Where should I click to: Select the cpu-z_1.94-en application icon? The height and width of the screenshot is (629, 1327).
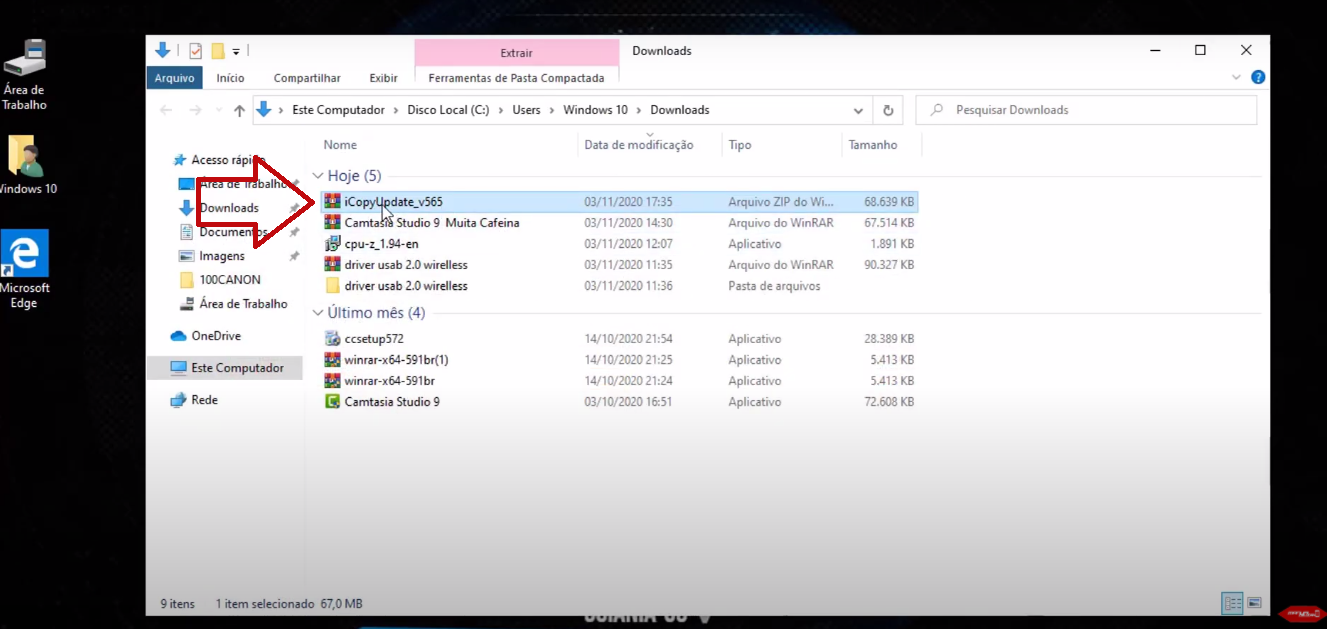point(333,244)
